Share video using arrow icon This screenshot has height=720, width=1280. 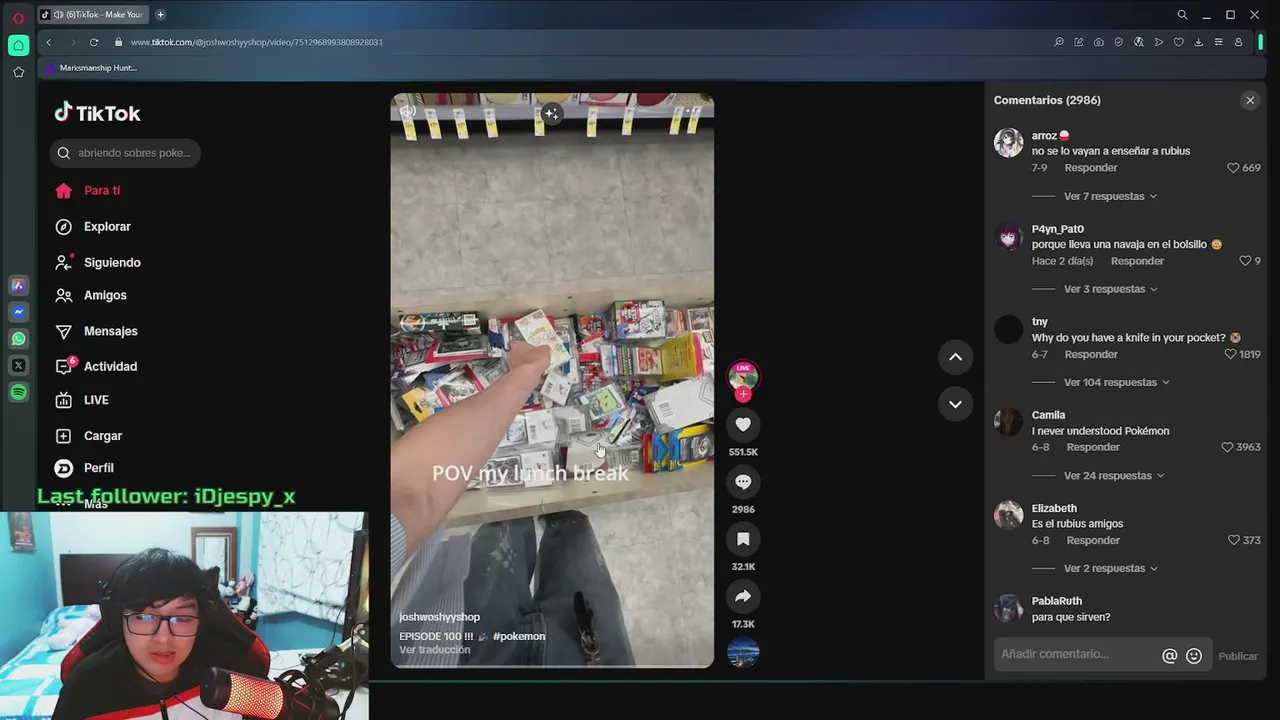point(743,597)
